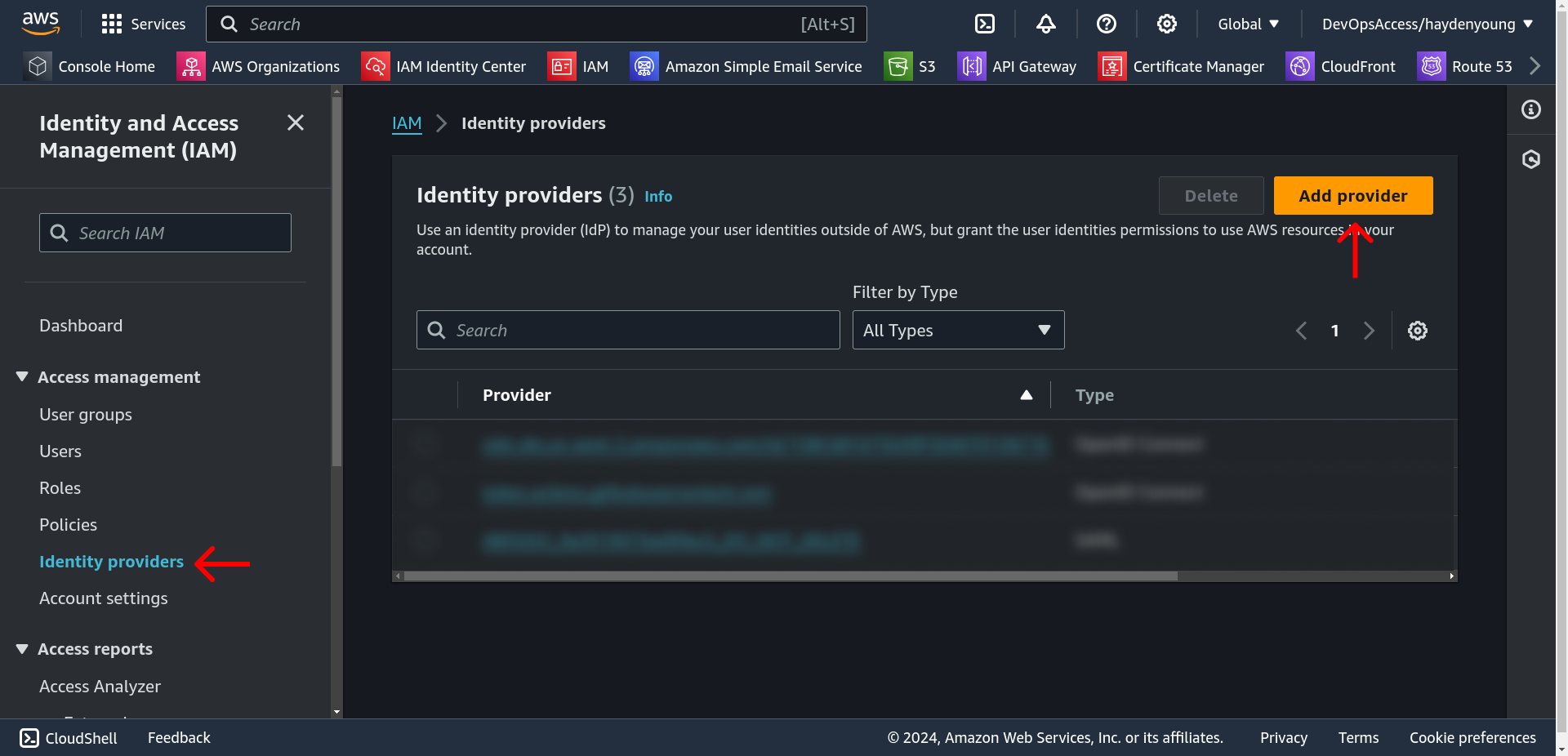Screen dimensions: 1568x756
Task: Select checkbox for second identity provider row
Action: (425, 491)
